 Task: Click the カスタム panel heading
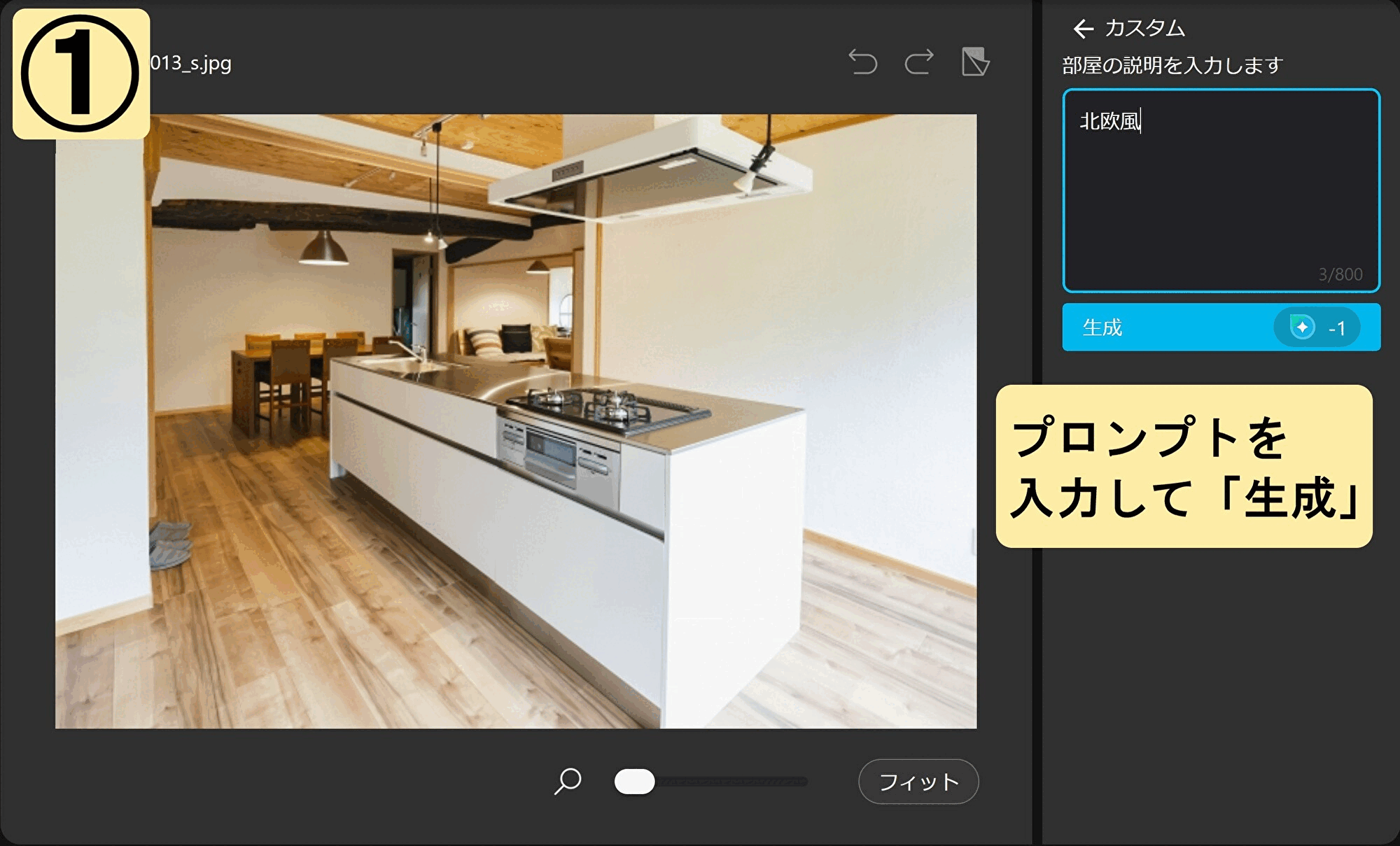tap(1144, 29)
